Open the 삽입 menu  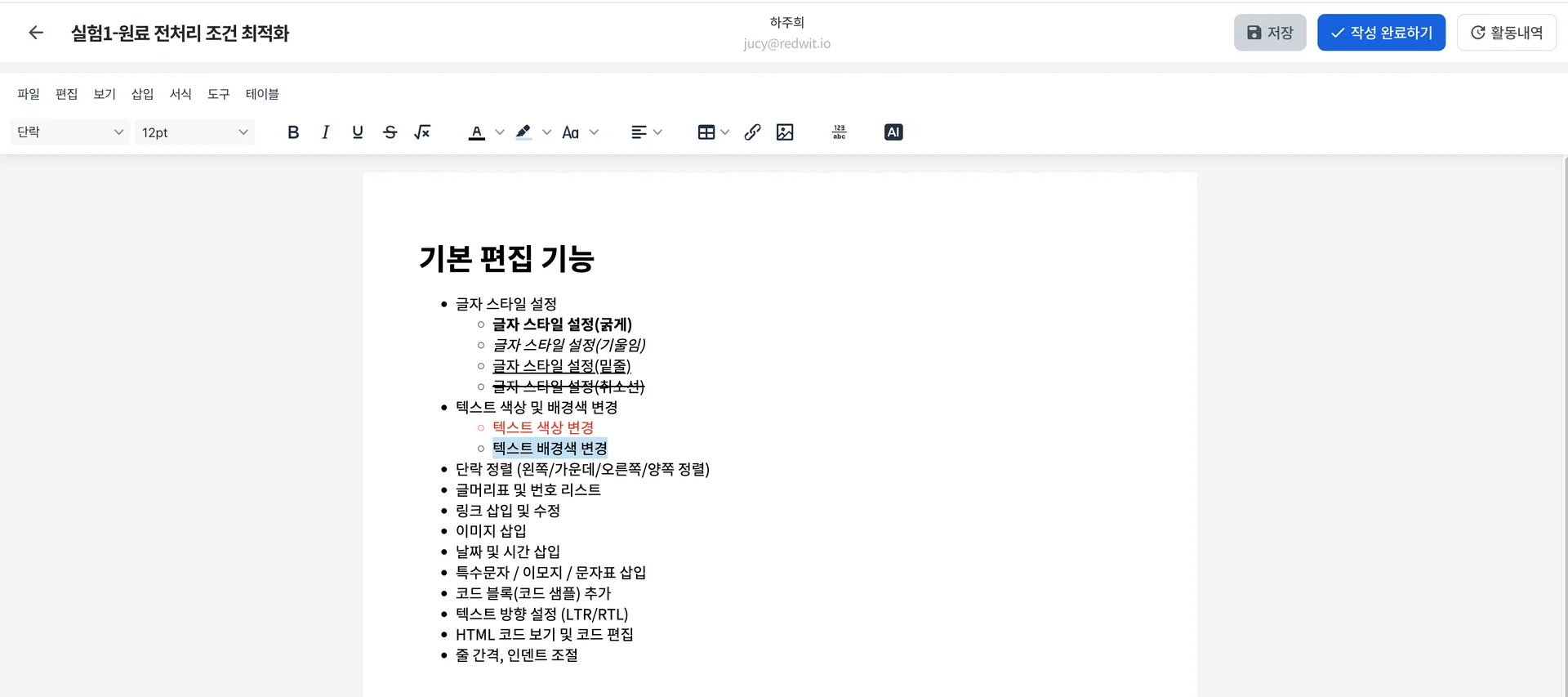click(x=143, y=94)
